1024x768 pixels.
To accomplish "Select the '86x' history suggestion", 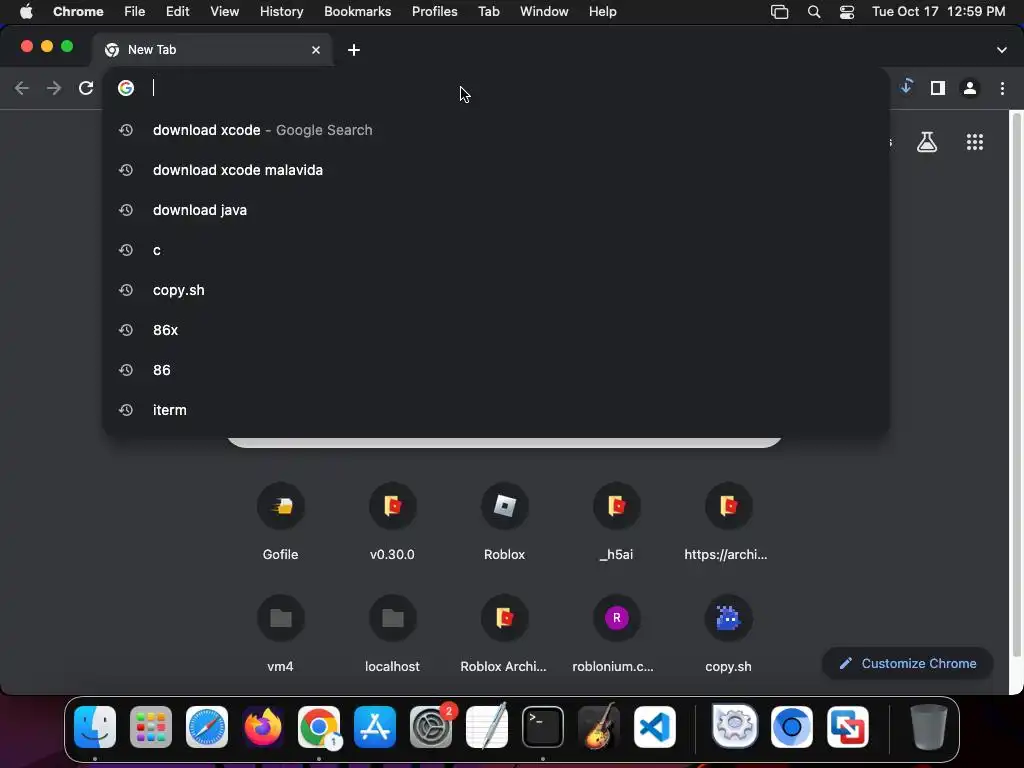I will pyautogui.click(x=496, y=330).
